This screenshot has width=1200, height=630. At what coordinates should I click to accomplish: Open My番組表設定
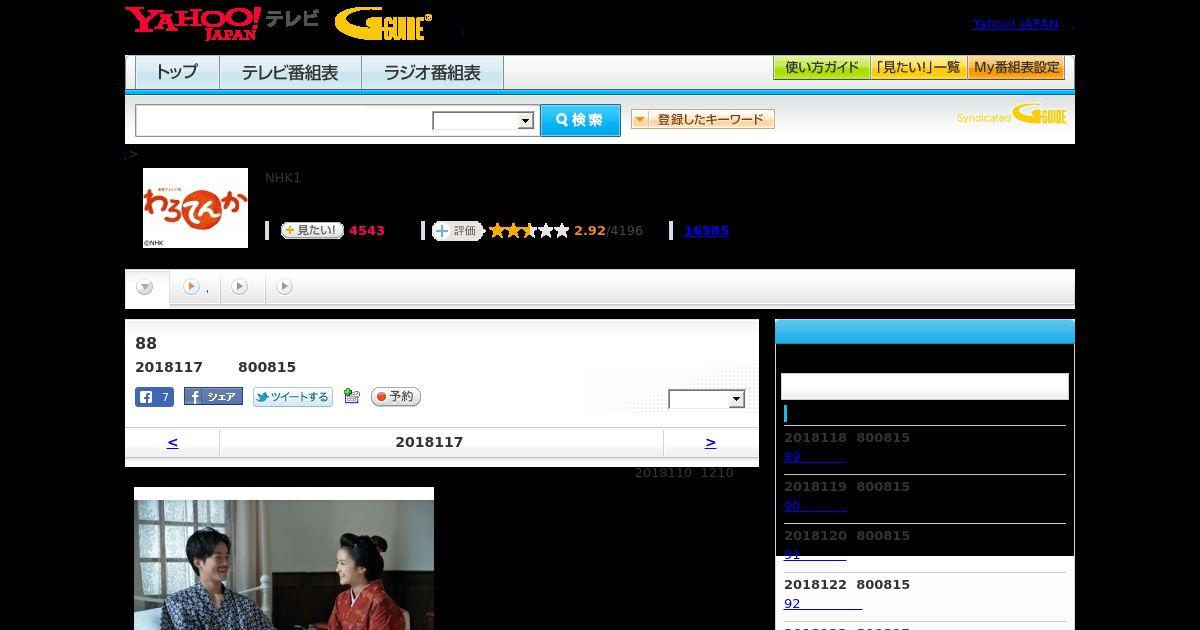coord(1016,68)
